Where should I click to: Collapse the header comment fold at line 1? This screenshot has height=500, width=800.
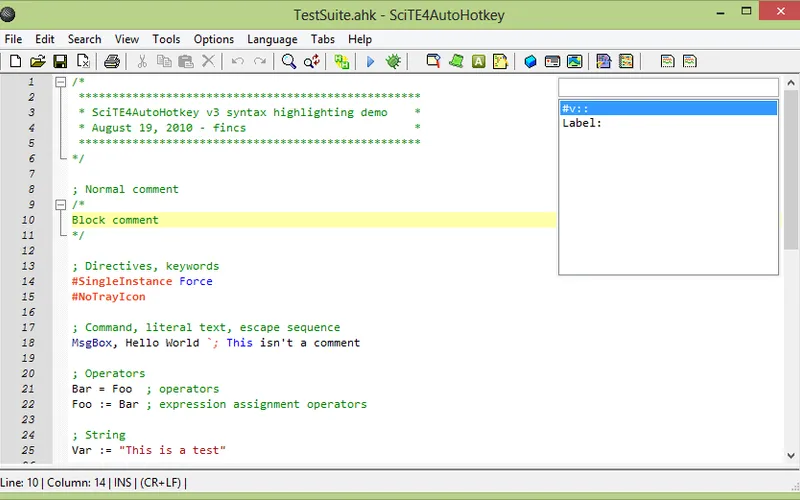click(x=61, y=82)
